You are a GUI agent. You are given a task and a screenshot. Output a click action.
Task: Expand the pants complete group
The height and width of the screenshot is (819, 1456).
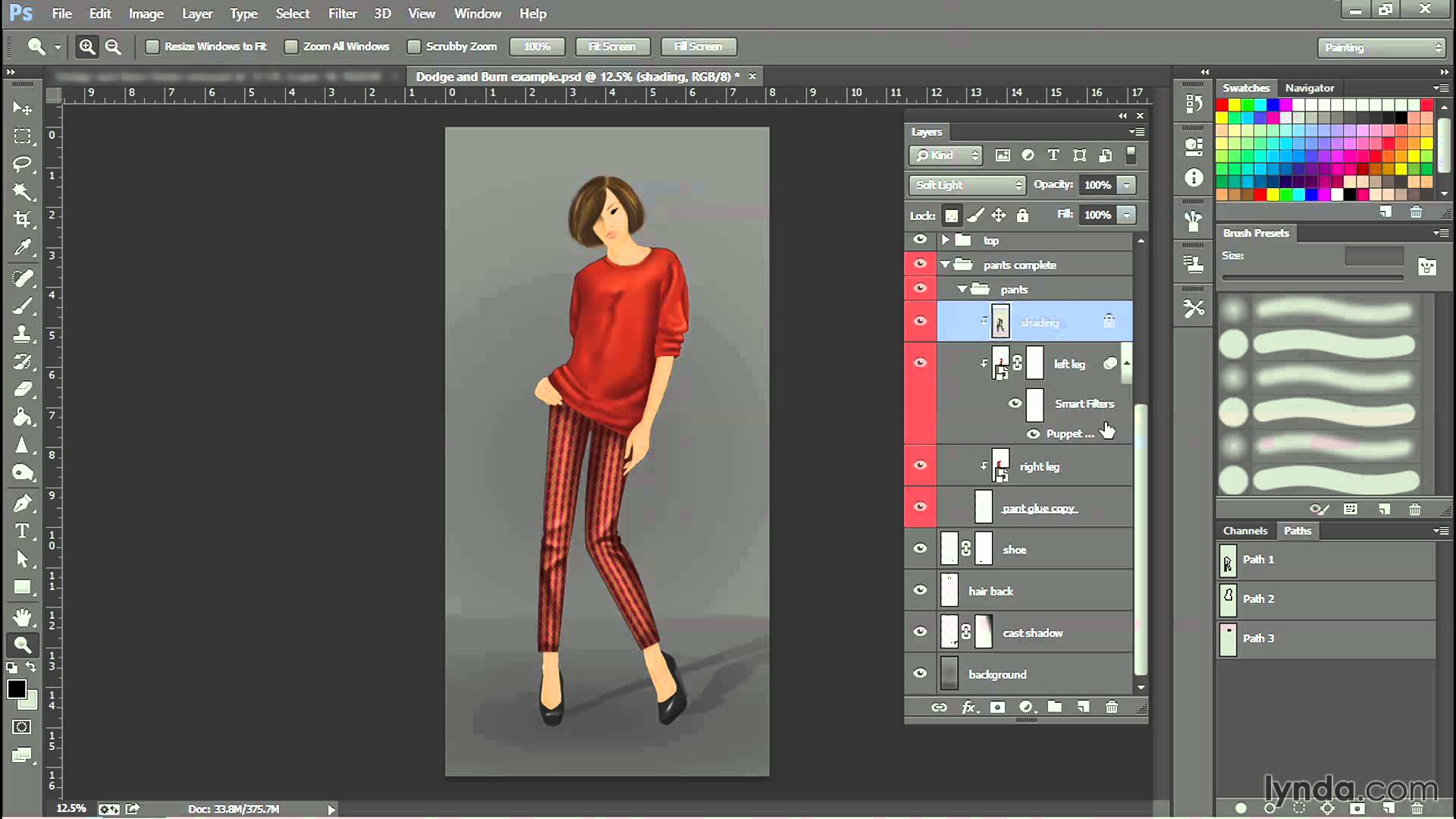coord(944,263)
